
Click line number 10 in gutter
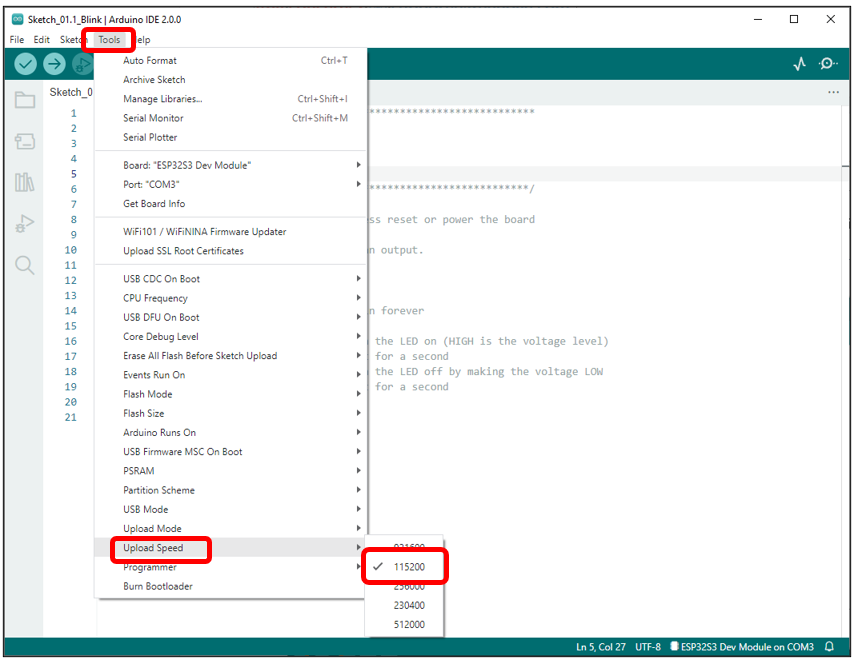click(x=71, y=250)
